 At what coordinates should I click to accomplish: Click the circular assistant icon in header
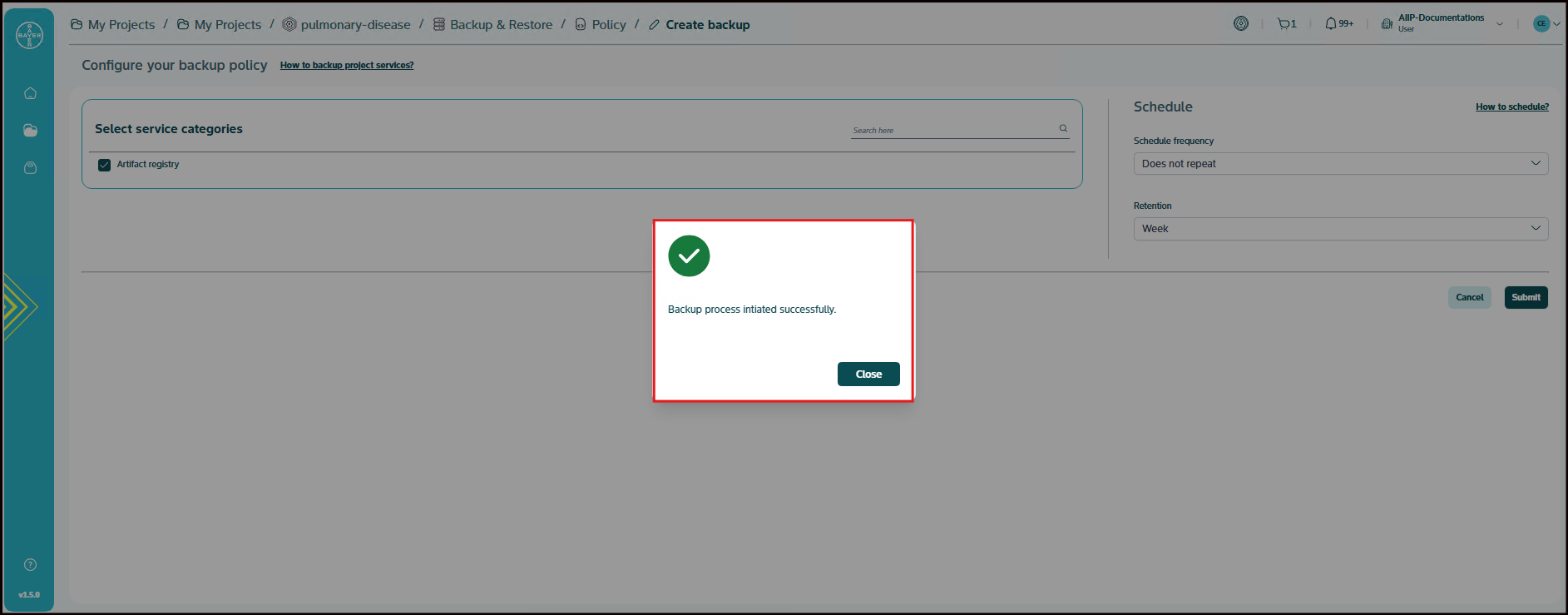tap(1240, 24)
